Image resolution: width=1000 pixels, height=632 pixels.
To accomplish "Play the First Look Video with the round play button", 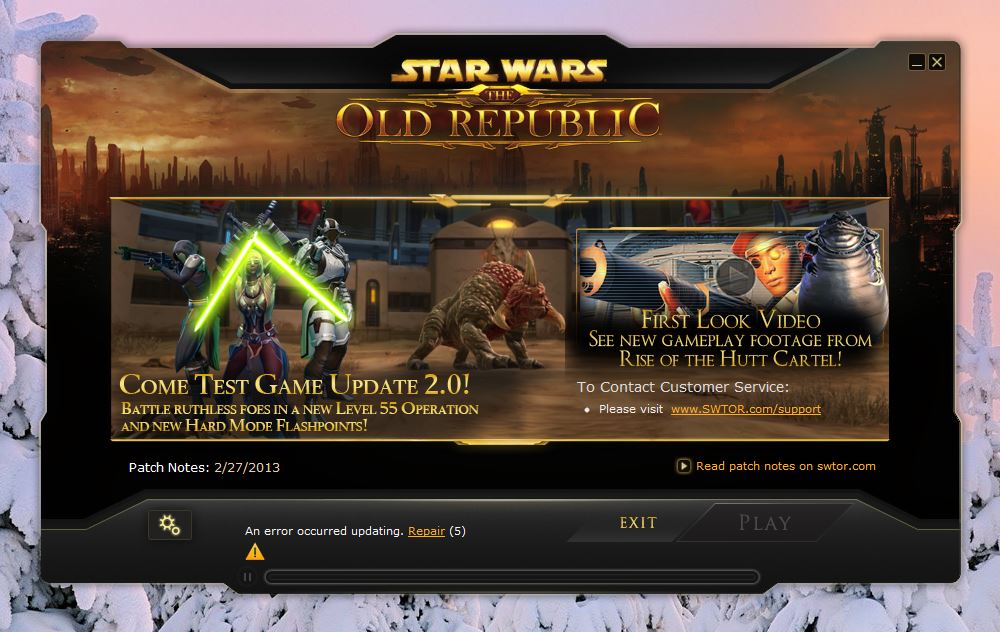I will click(735, 276).
